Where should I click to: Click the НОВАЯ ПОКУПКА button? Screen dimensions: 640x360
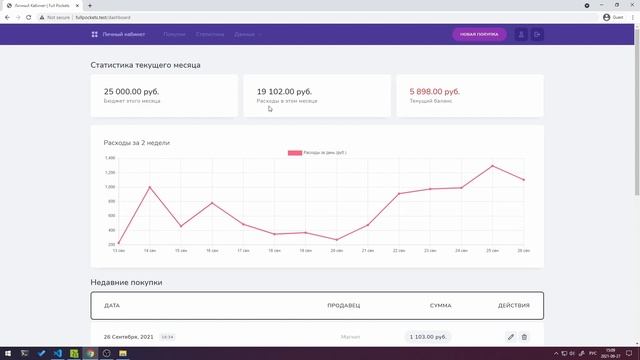coord(479,34)
